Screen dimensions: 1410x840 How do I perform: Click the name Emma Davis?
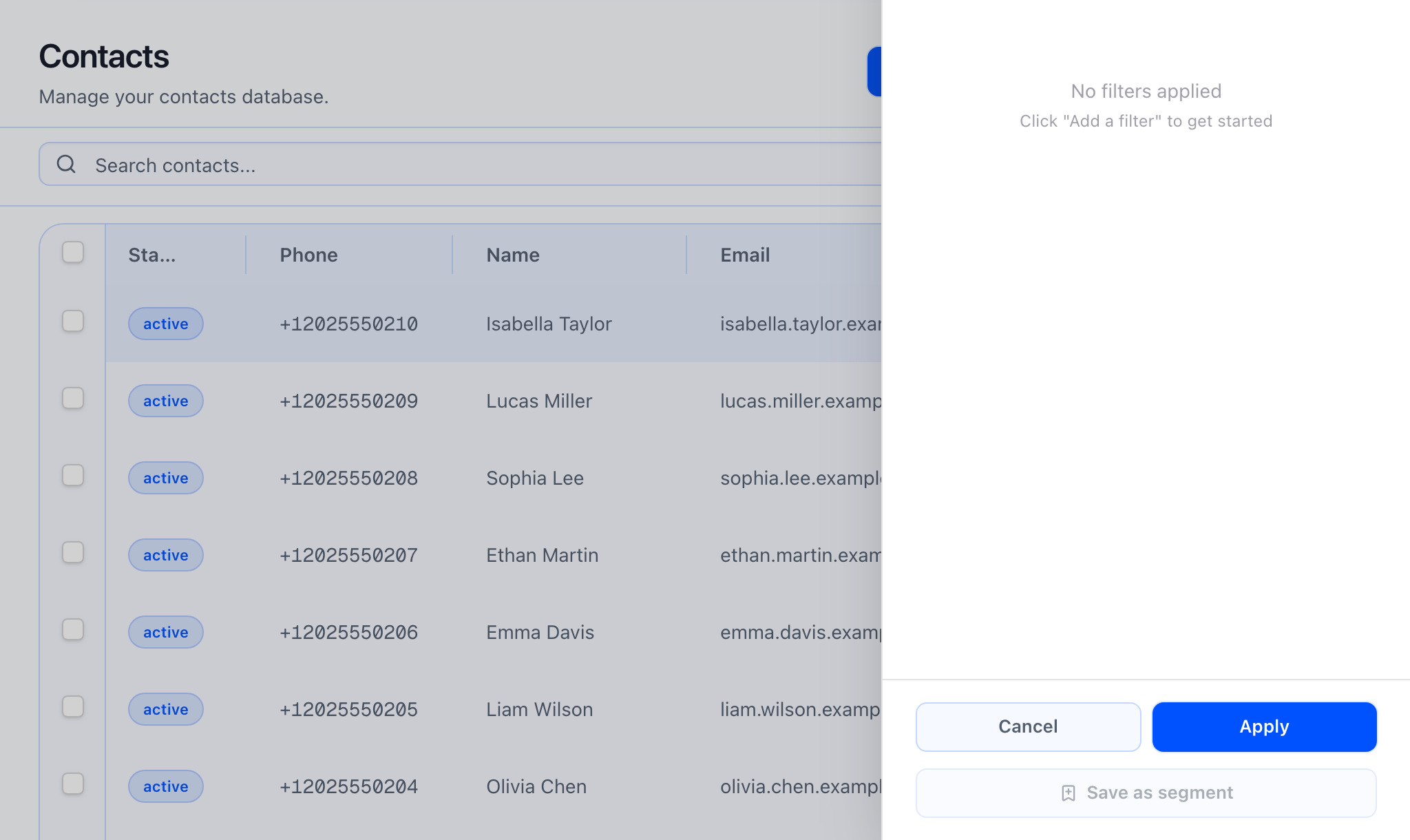[540, 632]
